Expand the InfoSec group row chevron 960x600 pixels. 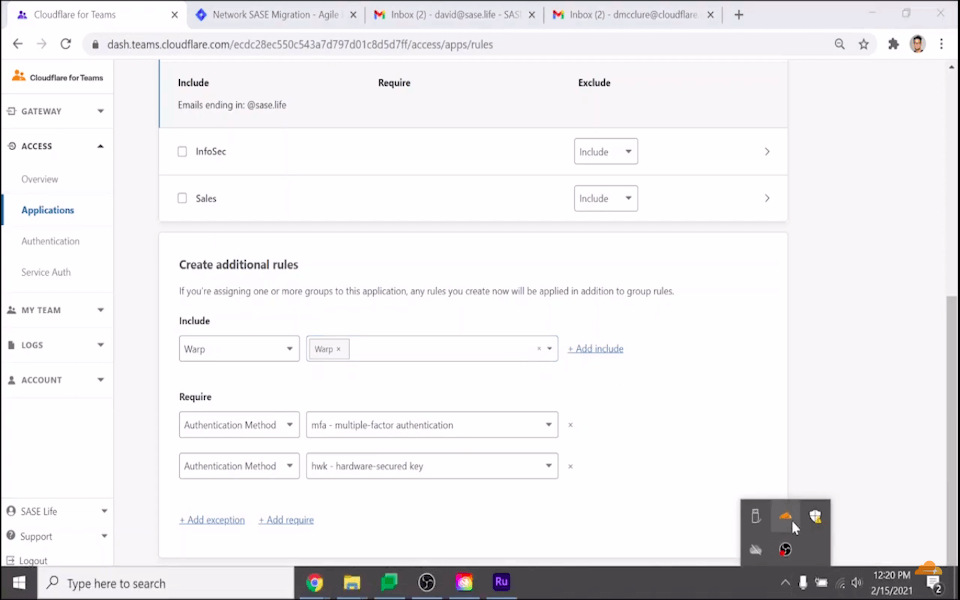click(x=767, y=151)
